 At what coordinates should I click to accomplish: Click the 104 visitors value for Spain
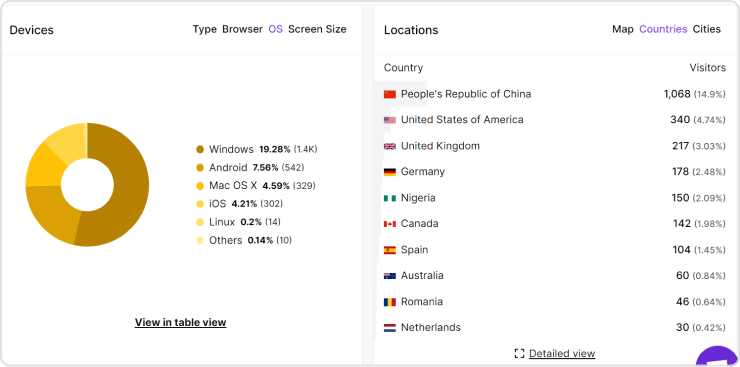click(681, 250)
